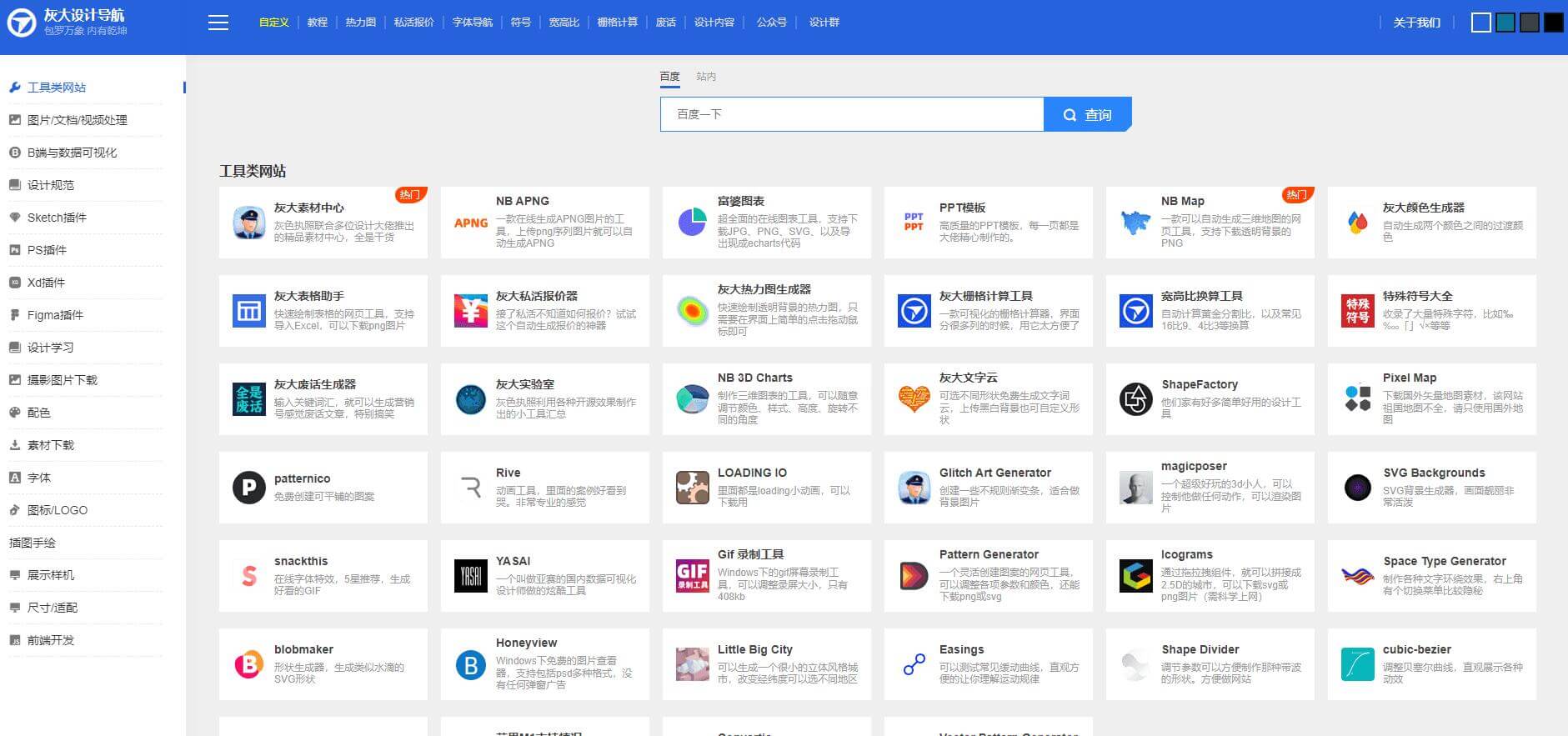Click the 百度一下 search input field
1568x736 pixels.
(851, 114)
